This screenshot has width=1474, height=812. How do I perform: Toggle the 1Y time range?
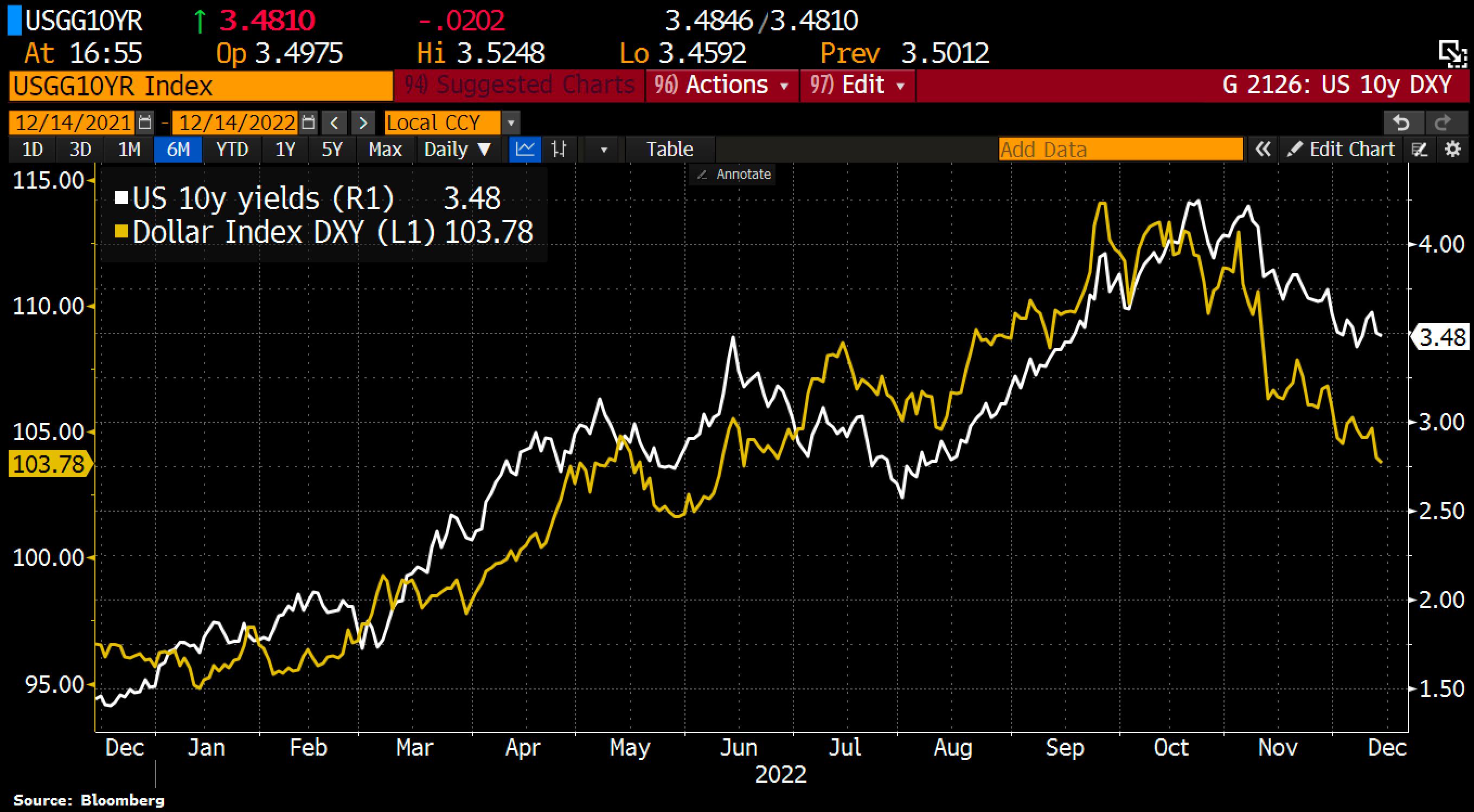(286, 149)
